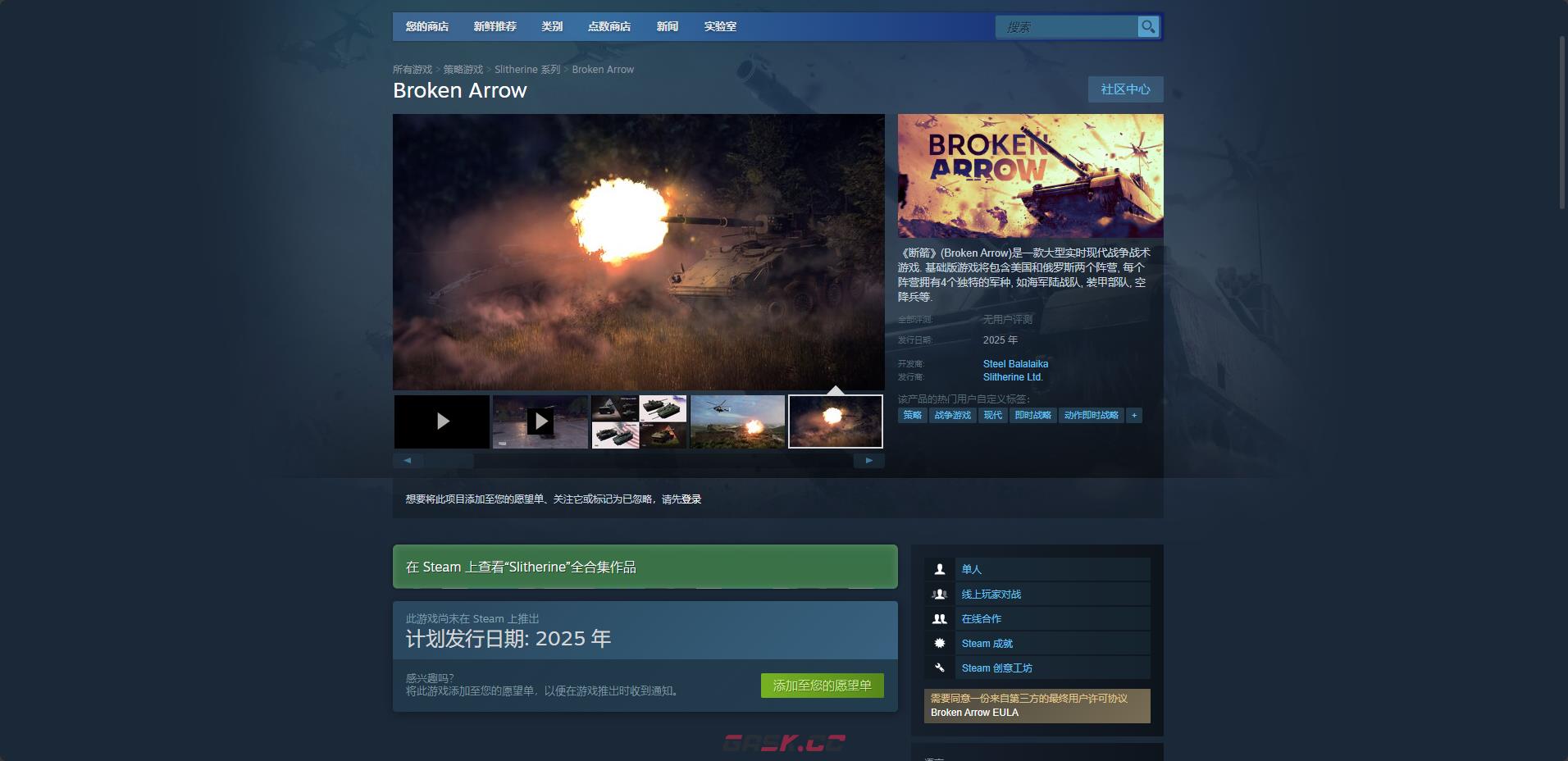1568x761 pixels.
Task: Open the 类别 menu
Action: [552, 26]
